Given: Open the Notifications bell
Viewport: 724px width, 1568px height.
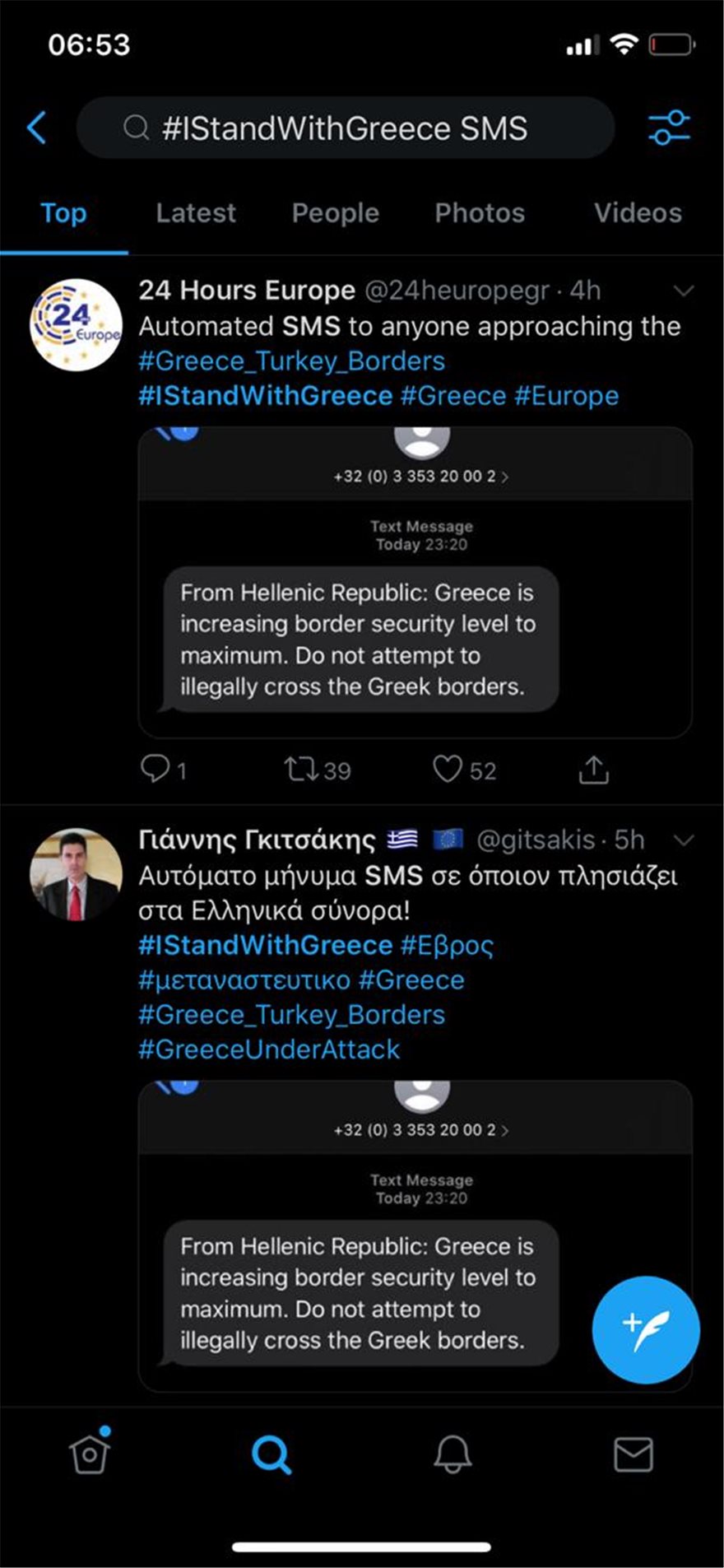Looking at the screenshot, I should [x=452, y=1454].
